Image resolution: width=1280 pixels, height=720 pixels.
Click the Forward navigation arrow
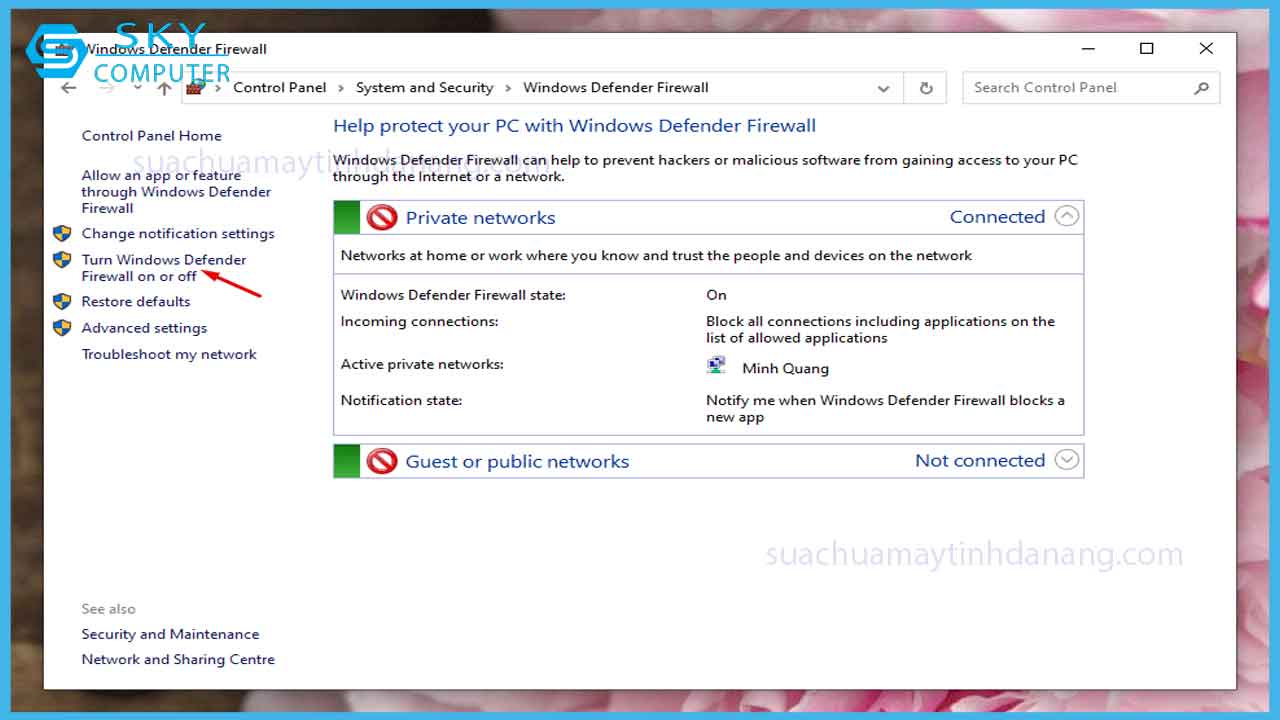[x=107, y=88]
